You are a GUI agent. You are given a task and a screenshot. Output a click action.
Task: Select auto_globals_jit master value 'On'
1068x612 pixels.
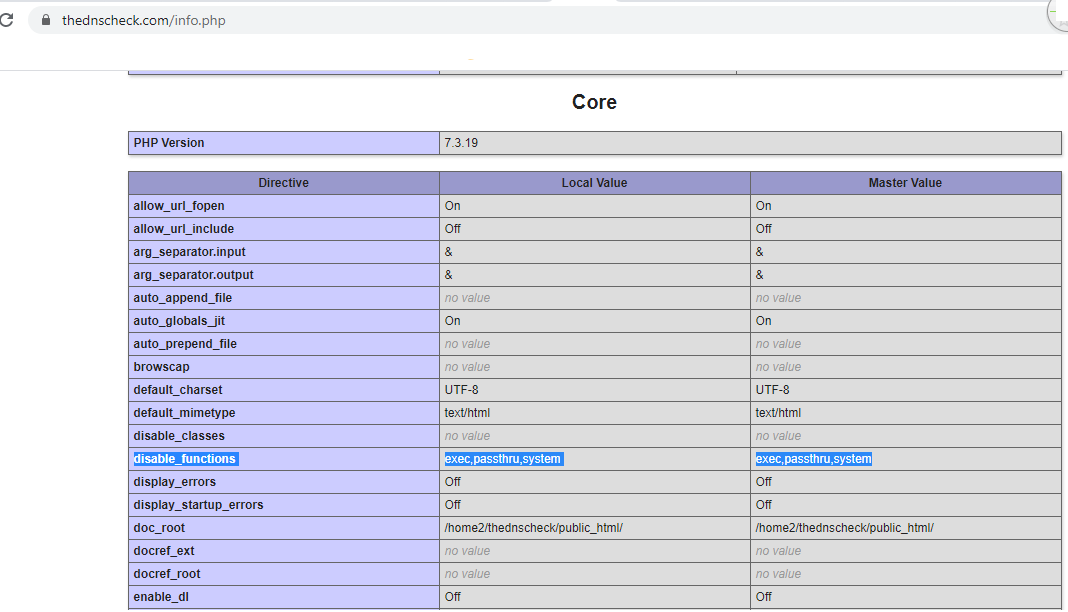pyautogui.click(x=764, y=321)
